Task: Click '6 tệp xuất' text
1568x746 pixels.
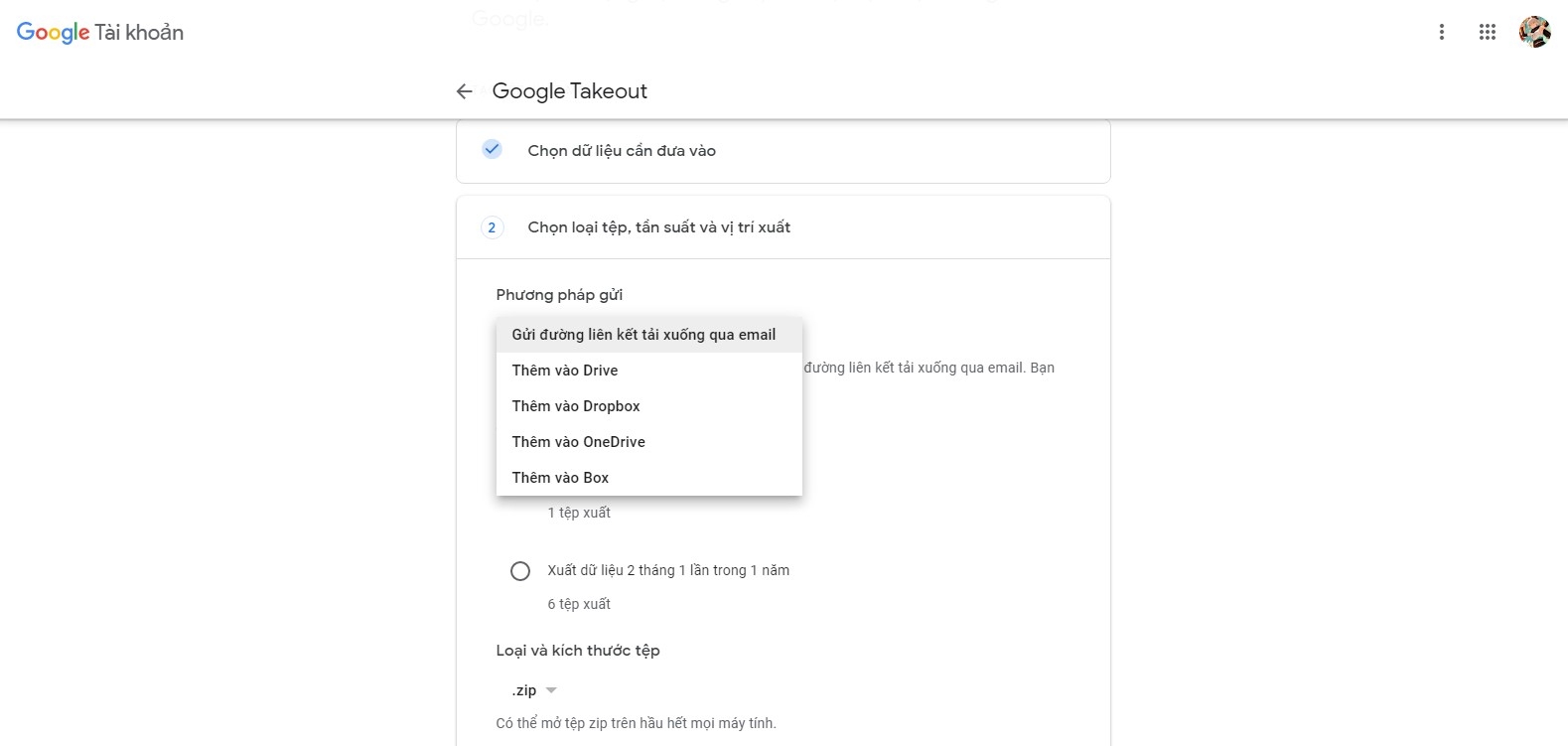Action: click(579, 604)
